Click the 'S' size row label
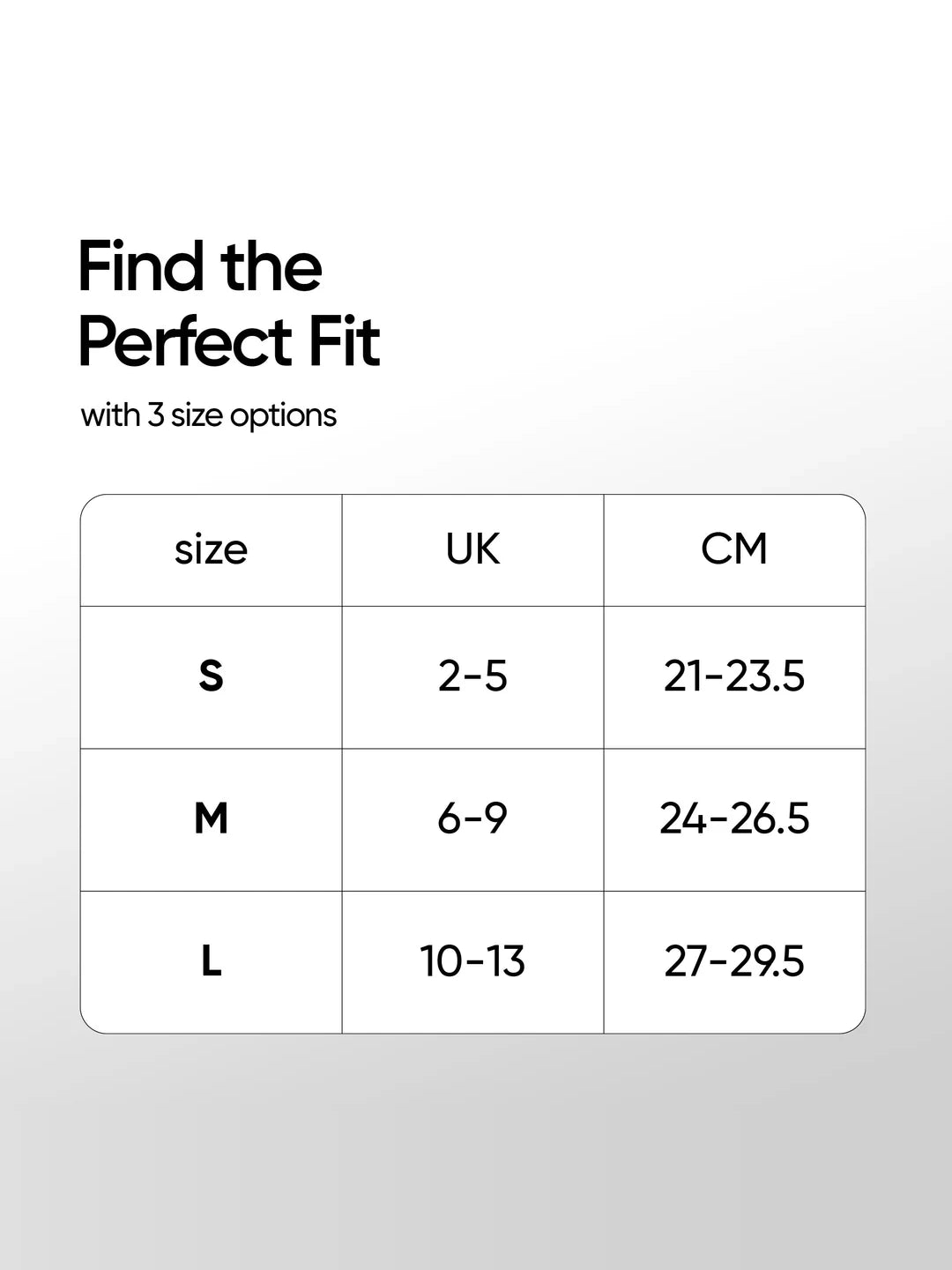The height and width of the screenshot is (1270, 952). click(212, 677)
